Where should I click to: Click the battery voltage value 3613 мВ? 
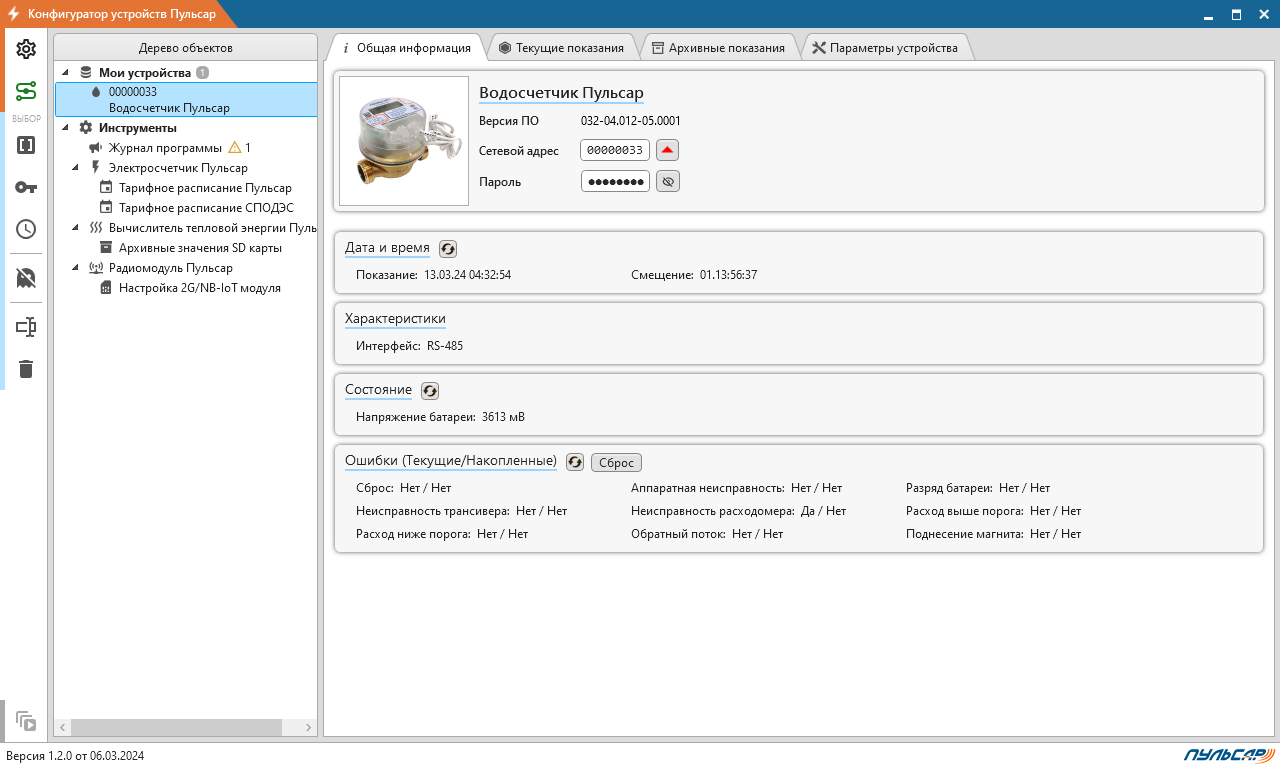click(503, 417)
